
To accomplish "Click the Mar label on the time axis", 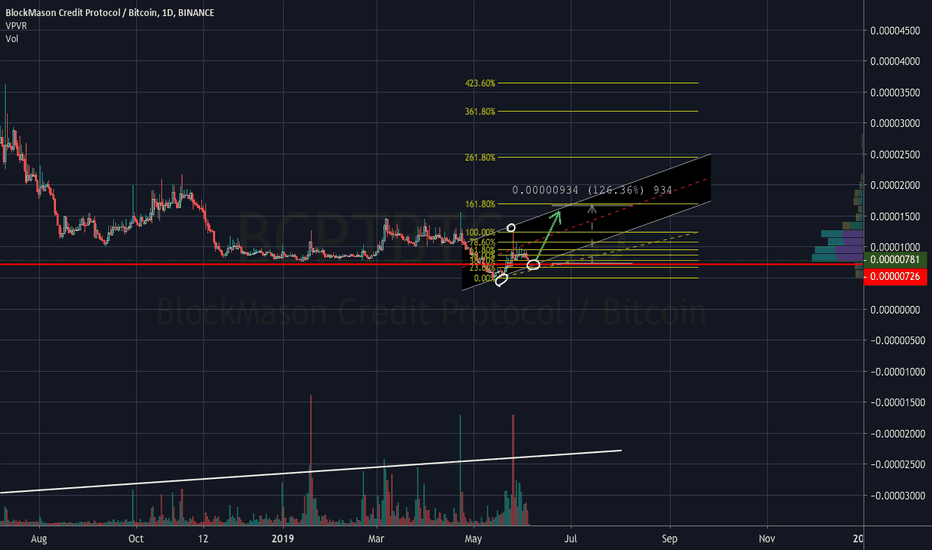I will 376,539.
